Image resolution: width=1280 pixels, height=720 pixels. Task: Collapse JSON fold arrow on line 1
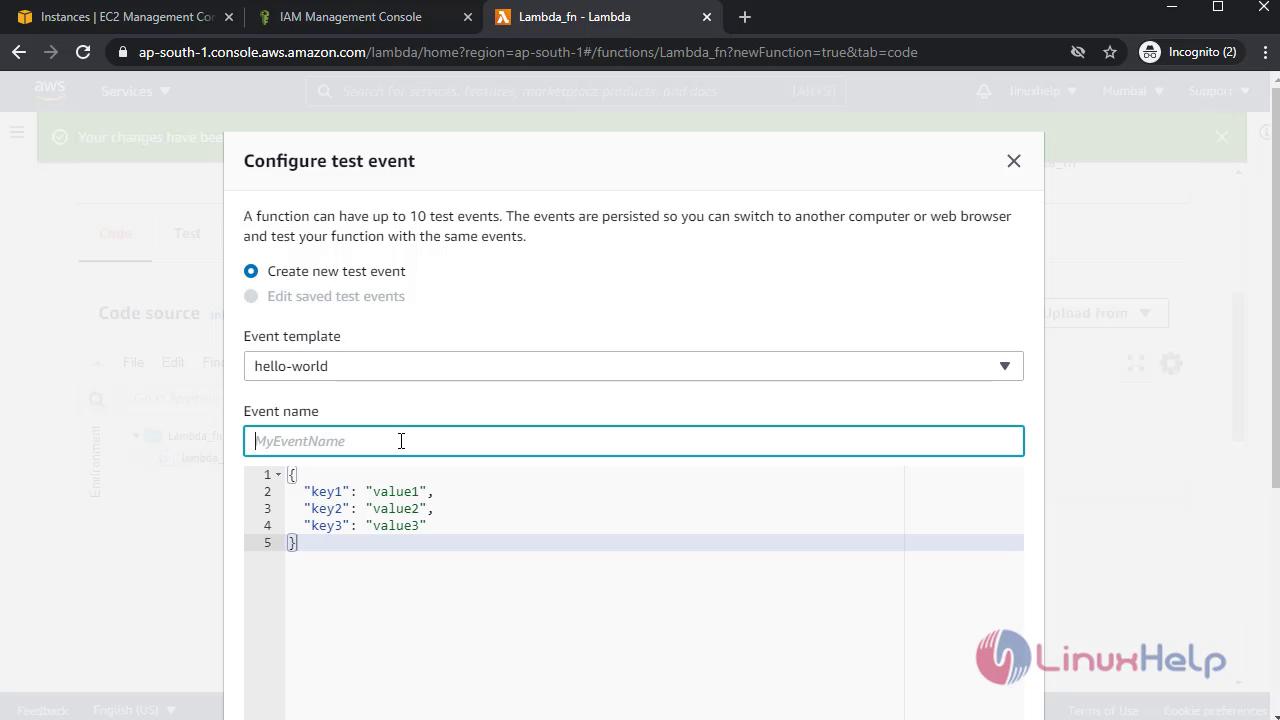[278, 475]
